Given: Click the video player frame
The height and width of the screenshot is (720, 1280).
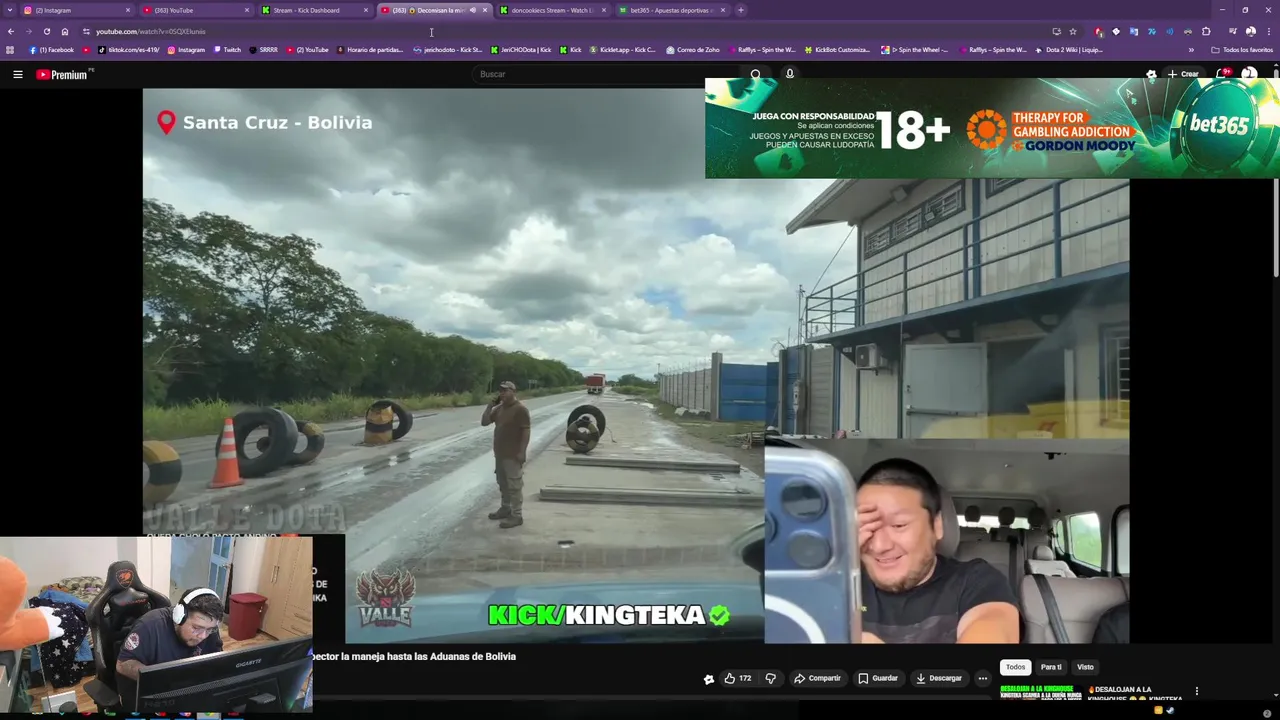Looking at the screenshot, I should coord(636,366).
